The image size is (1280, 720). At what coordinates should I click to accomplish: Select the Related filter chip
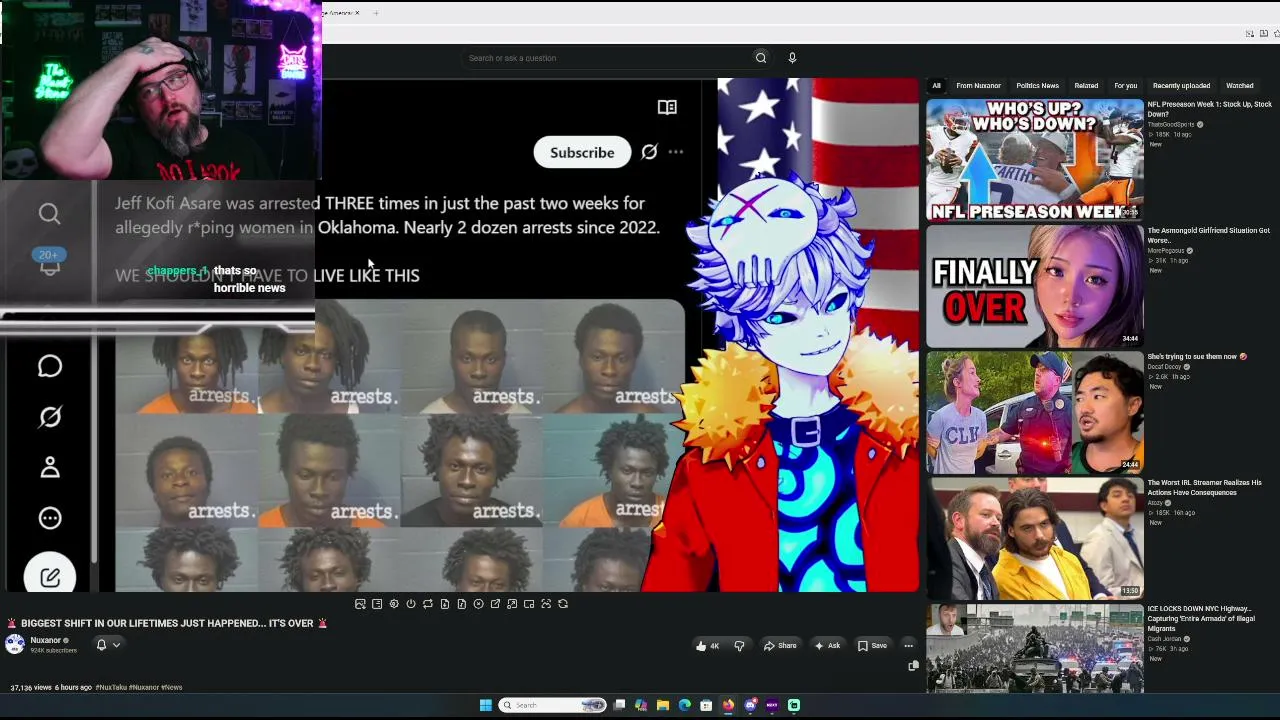1086,86
